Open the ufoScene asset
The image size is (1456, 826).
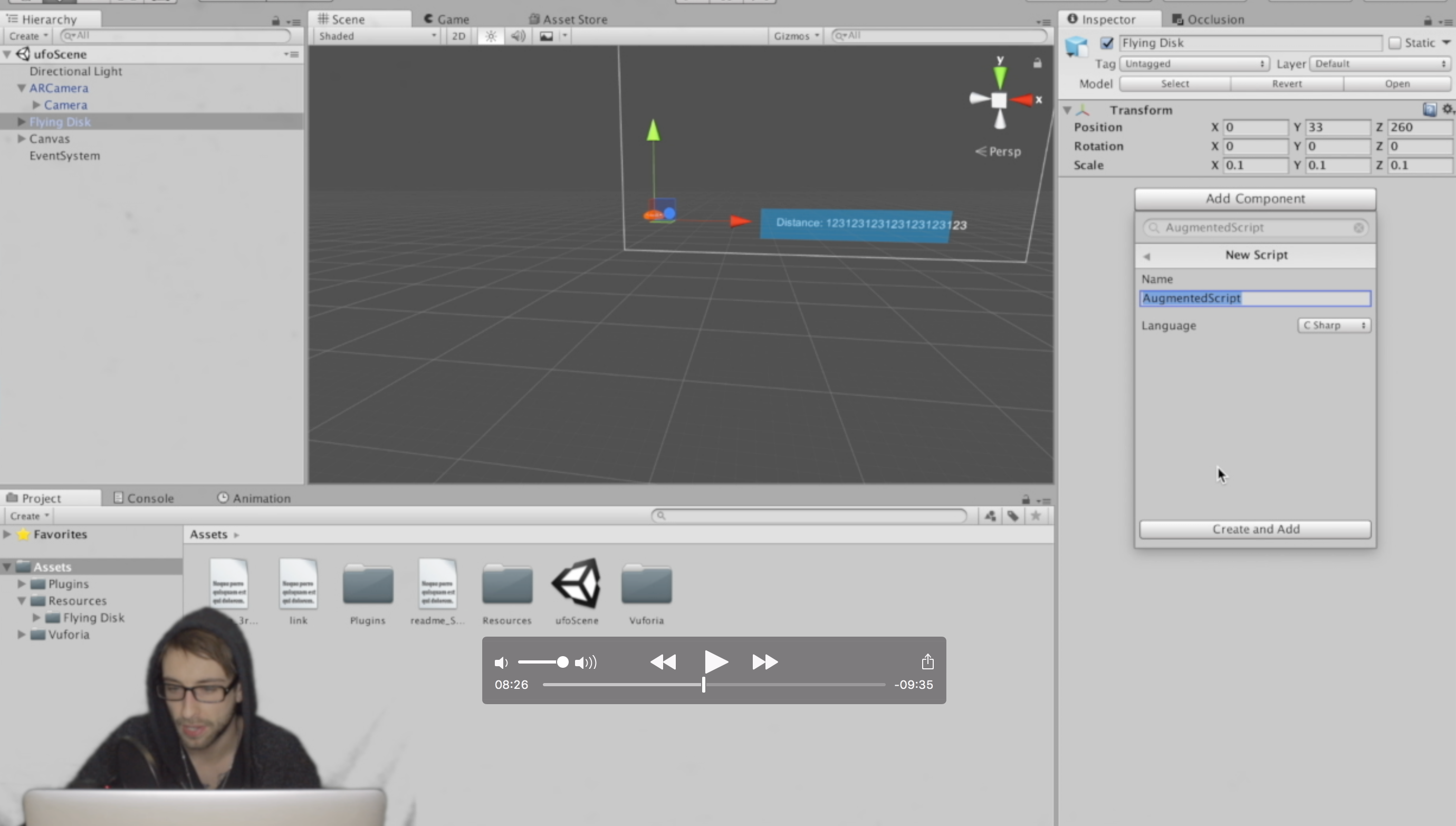pyautogui.click(x=576, y=592)
